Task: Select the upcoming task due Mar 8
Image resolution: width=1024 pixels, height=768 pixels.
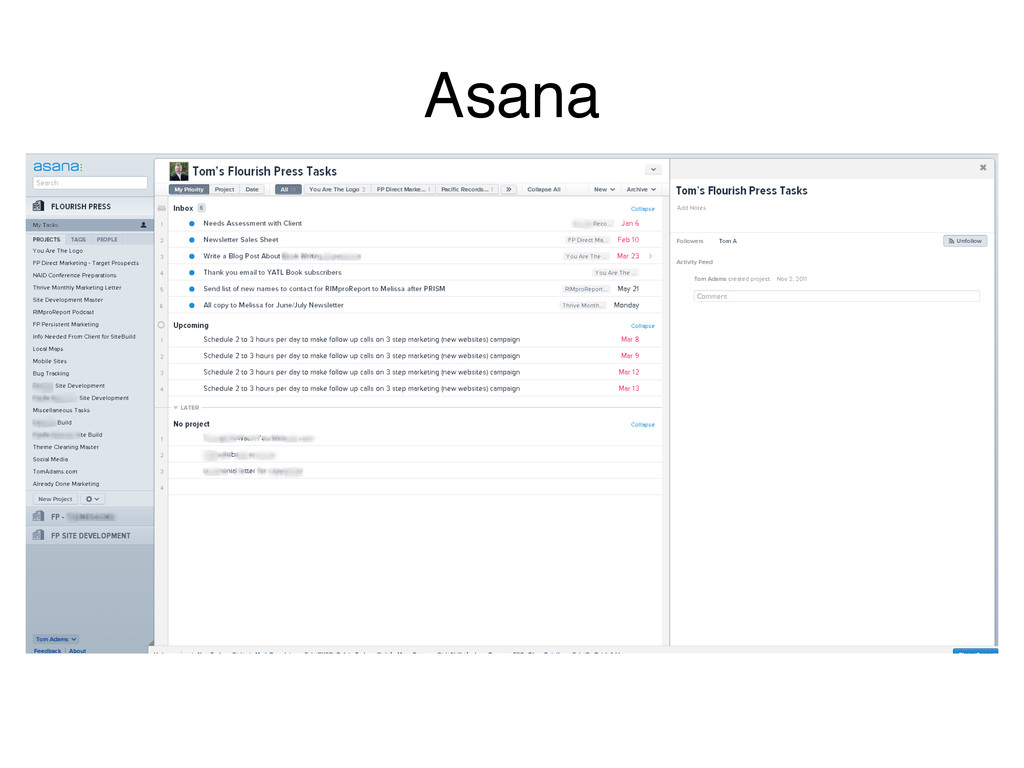Action: click(x=415, y=340)
